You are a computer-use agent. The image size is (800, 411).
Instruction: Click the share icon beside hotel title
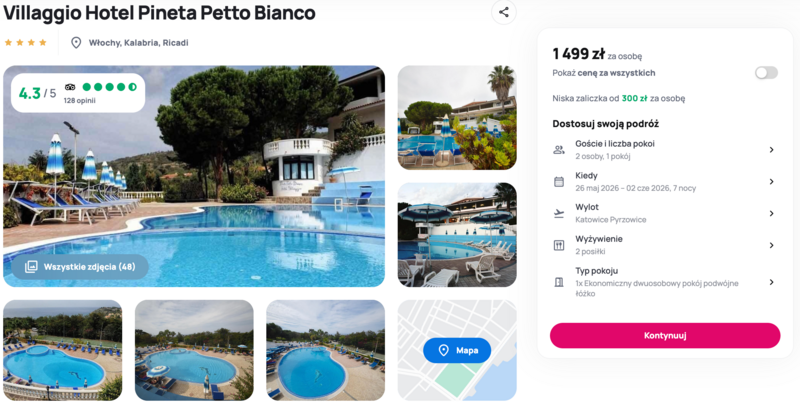point(504,13)
